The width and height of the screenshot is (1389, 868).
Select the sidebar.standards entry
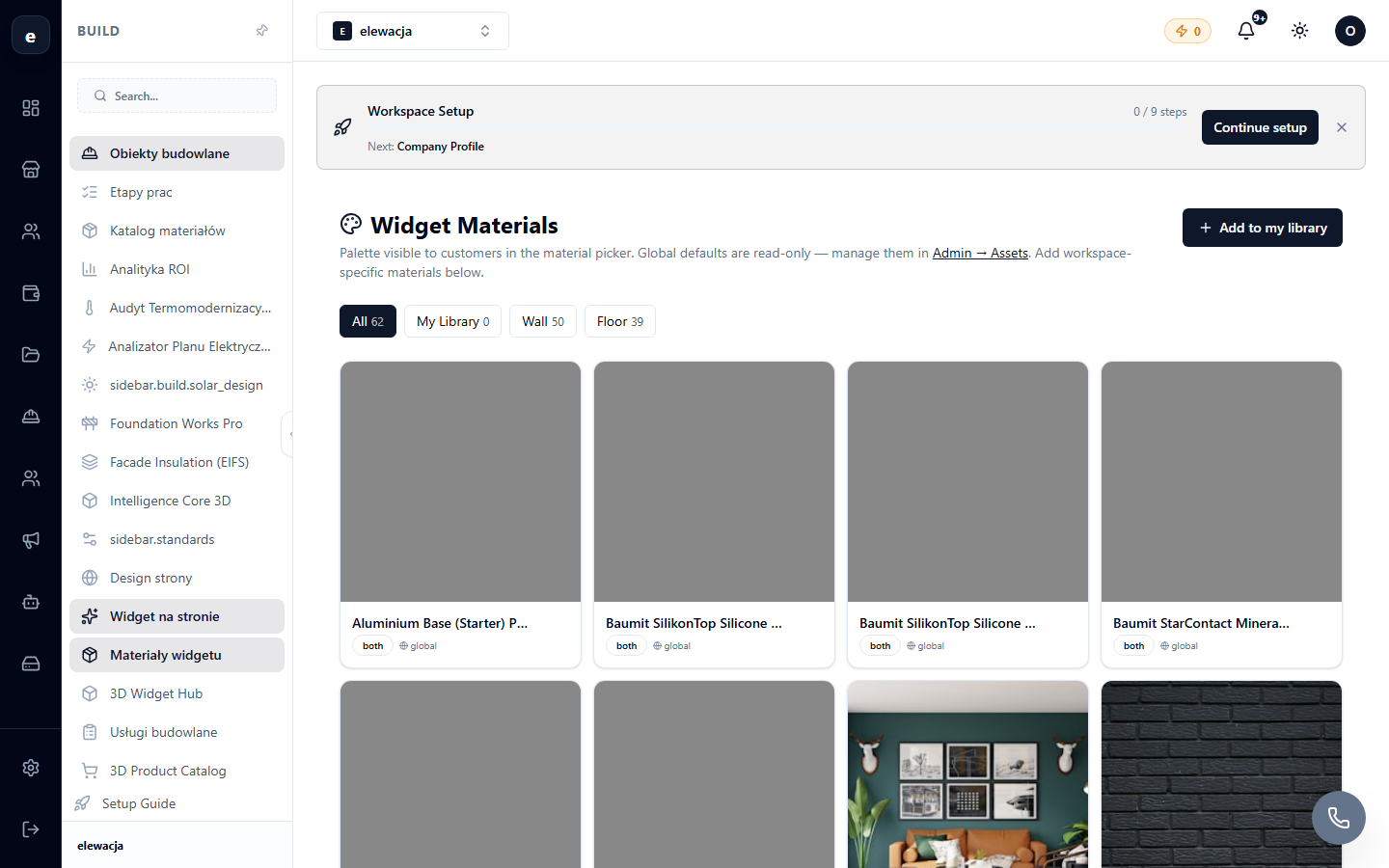click(177, 539)
